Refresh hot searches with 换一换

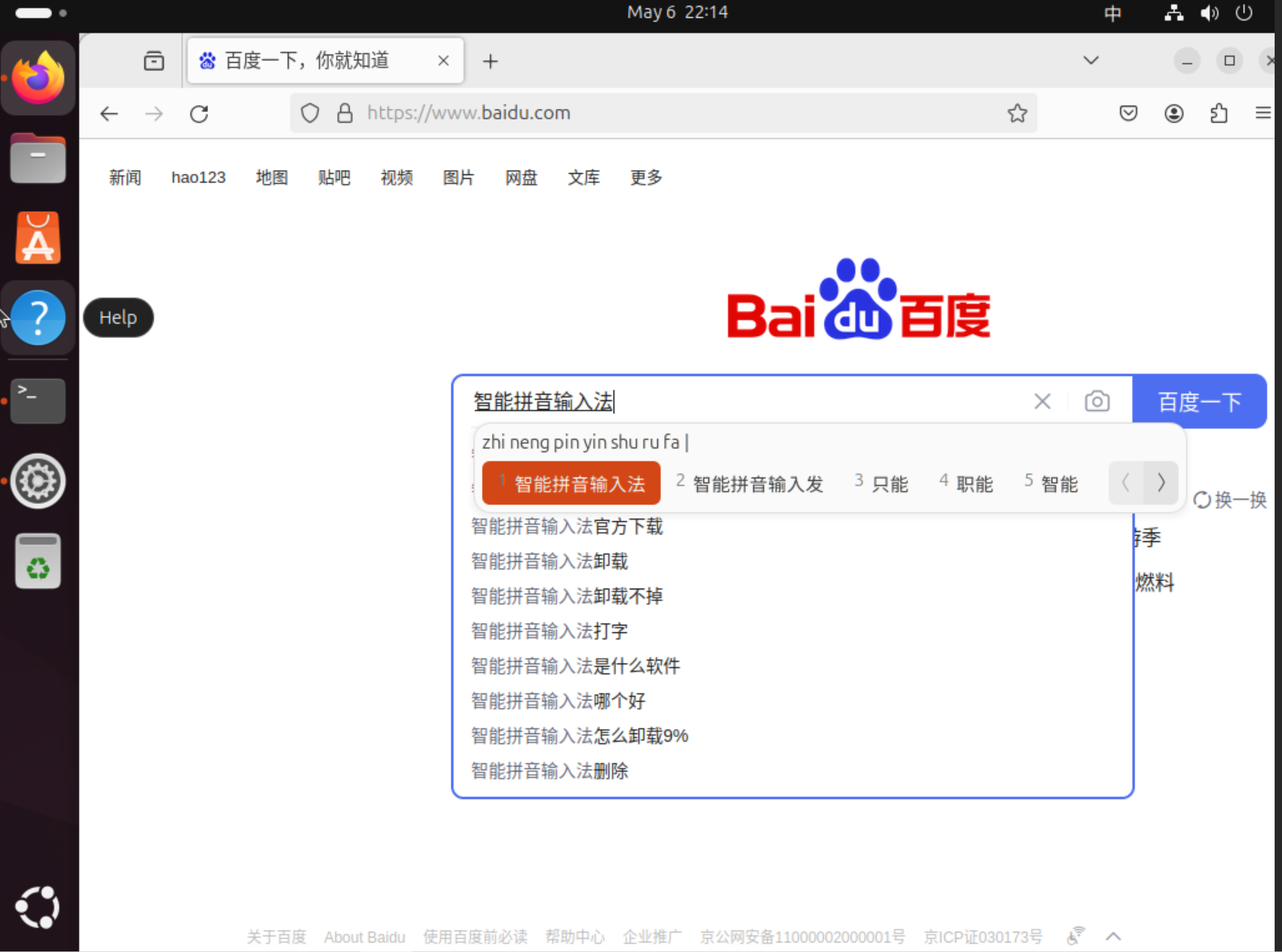(1230, 500)
